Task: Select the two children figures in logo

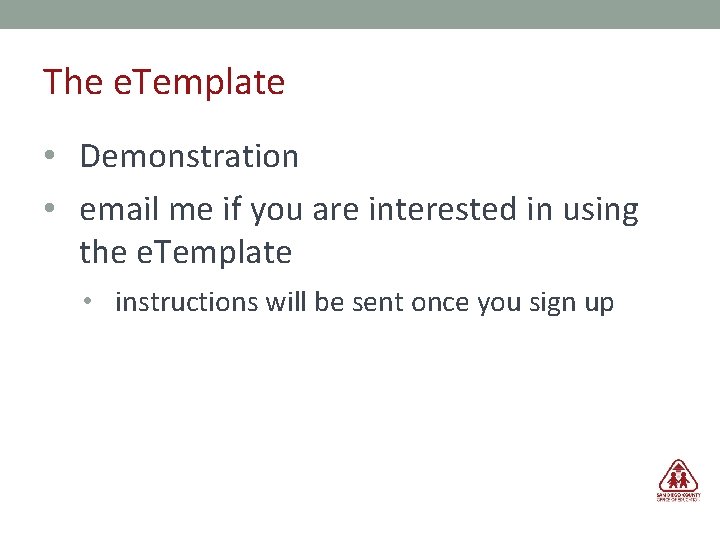Action: 678,480
